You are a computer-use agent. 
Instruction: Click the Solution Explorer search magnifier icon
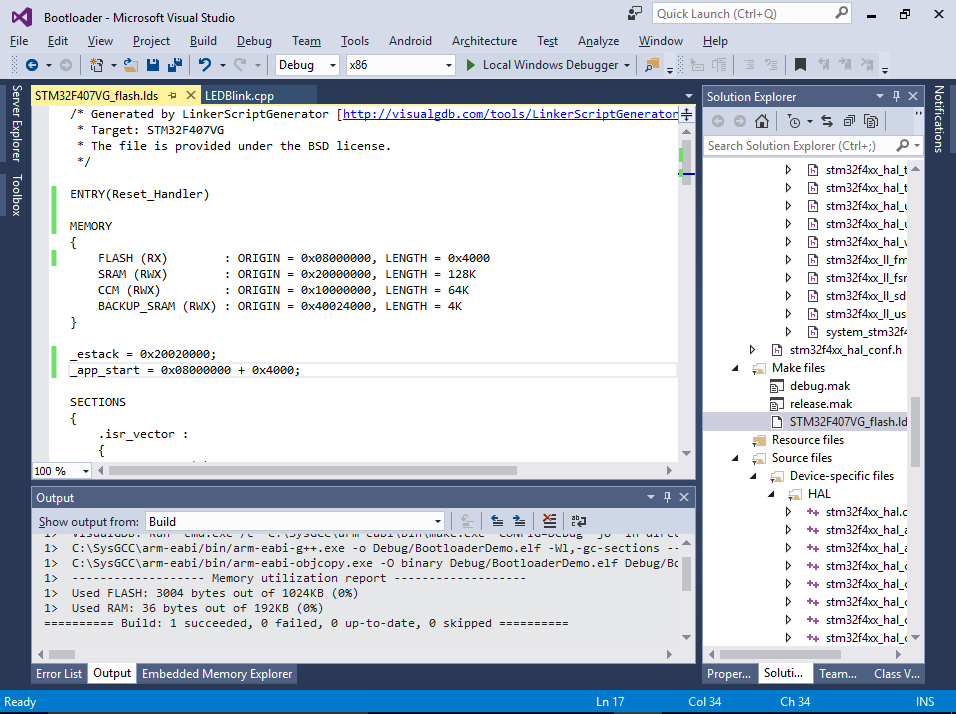tap(902, 145)
